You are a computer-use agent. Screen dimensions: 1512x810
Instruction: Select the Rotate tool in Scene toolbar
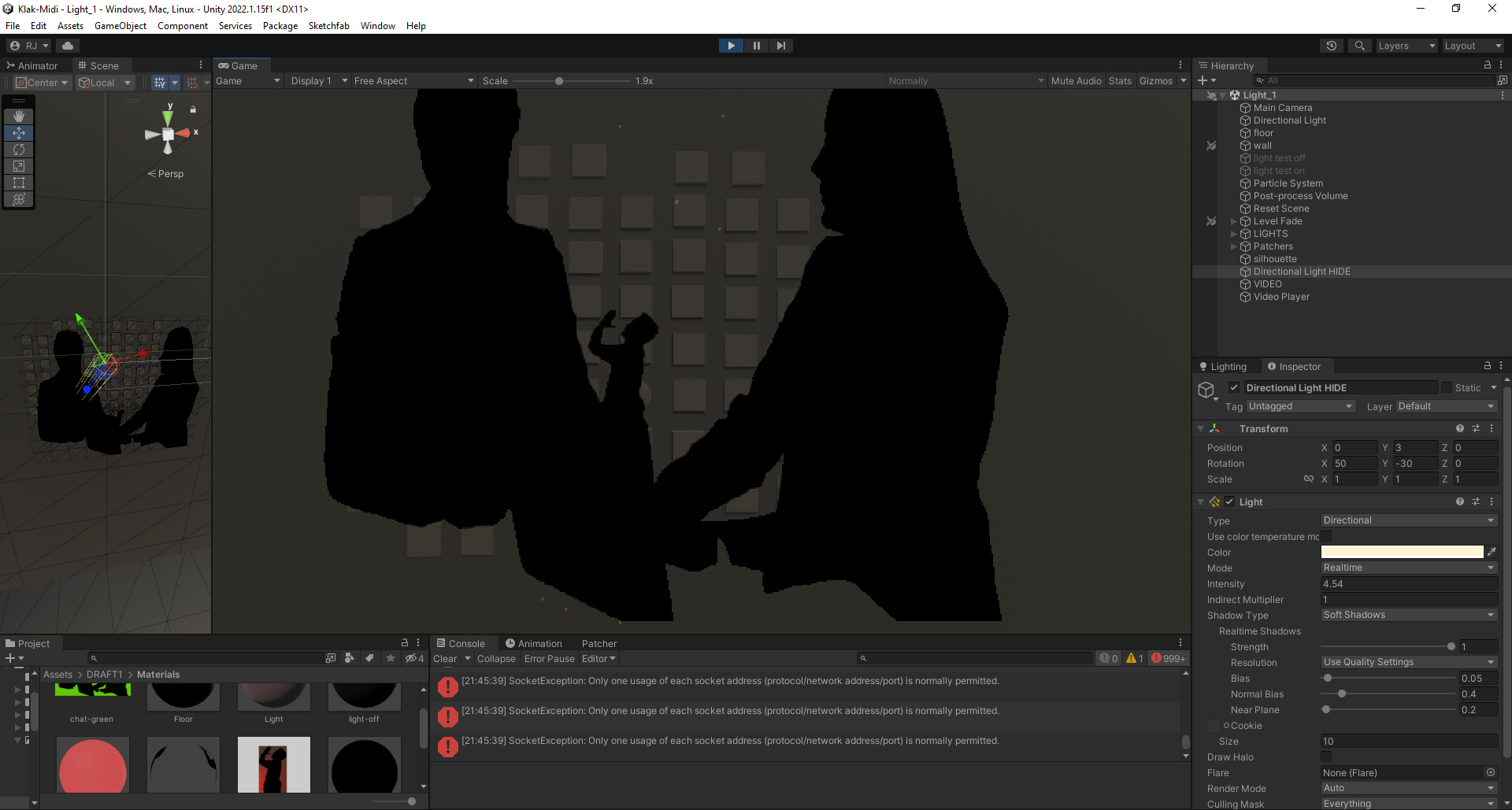point(19,150)
